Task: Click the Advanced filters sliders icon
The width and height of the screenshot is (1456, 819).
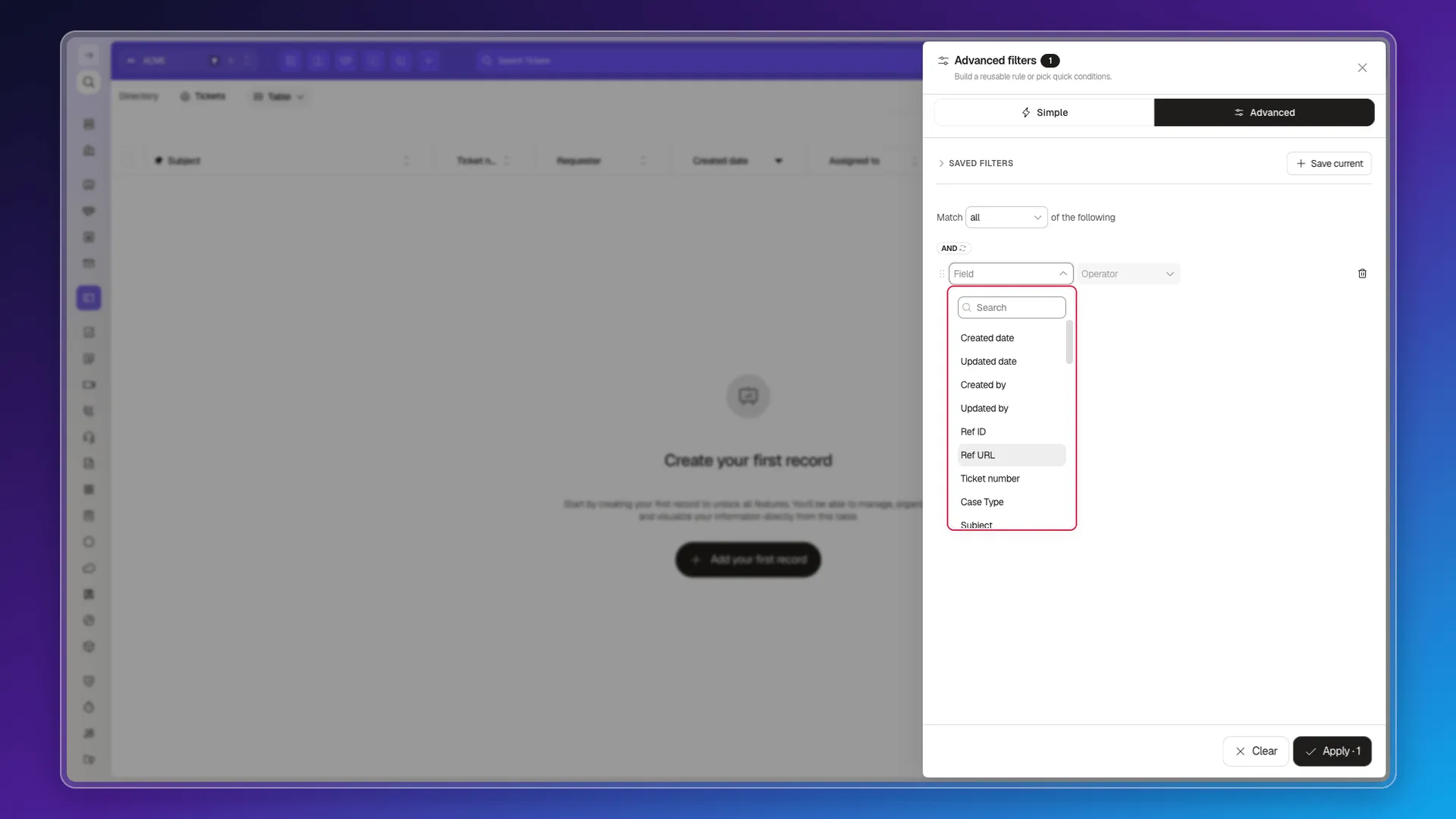Action: click(x=943, y=61)
